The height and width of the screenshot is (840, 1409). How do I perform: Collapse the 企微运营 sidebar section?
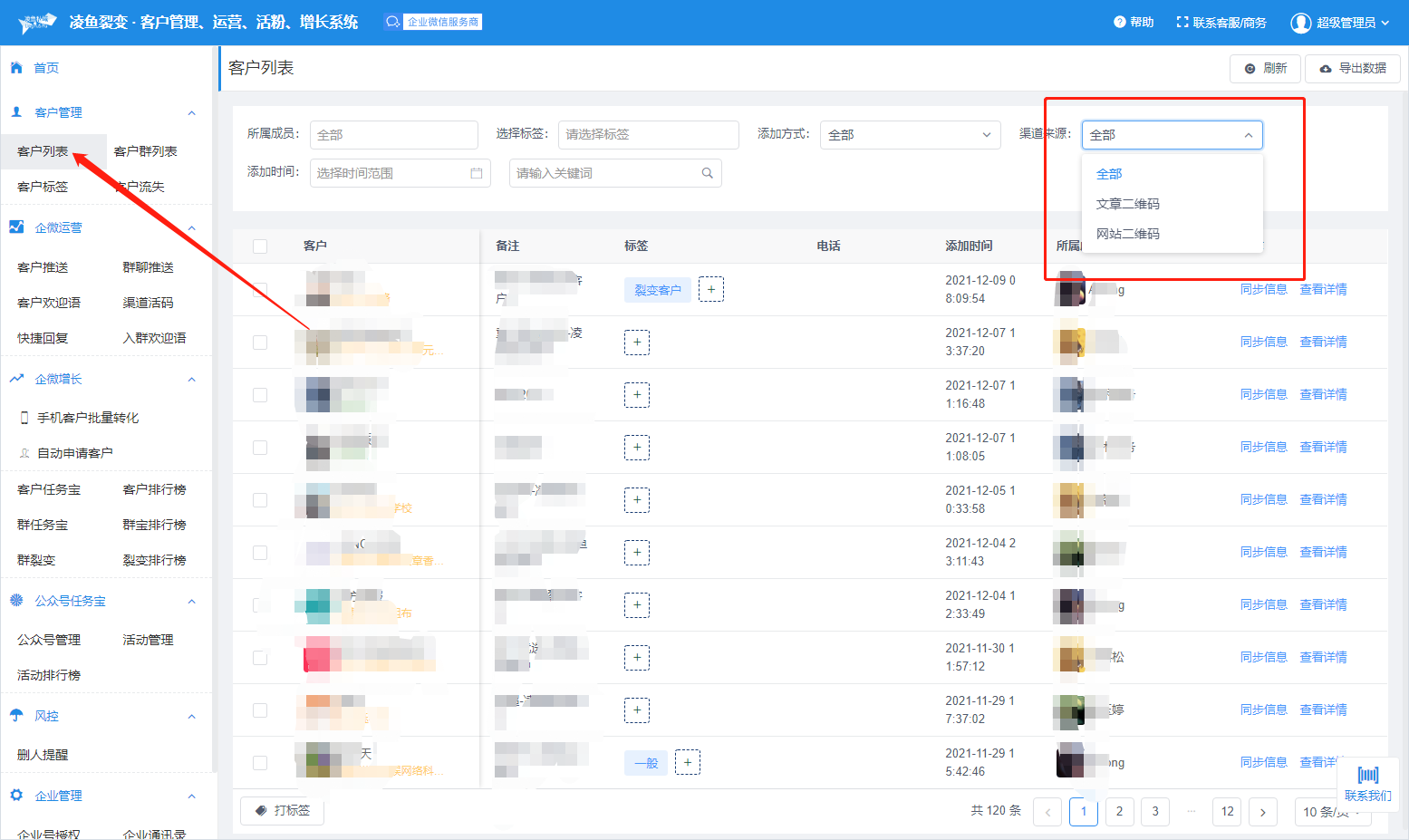(191, 228)
